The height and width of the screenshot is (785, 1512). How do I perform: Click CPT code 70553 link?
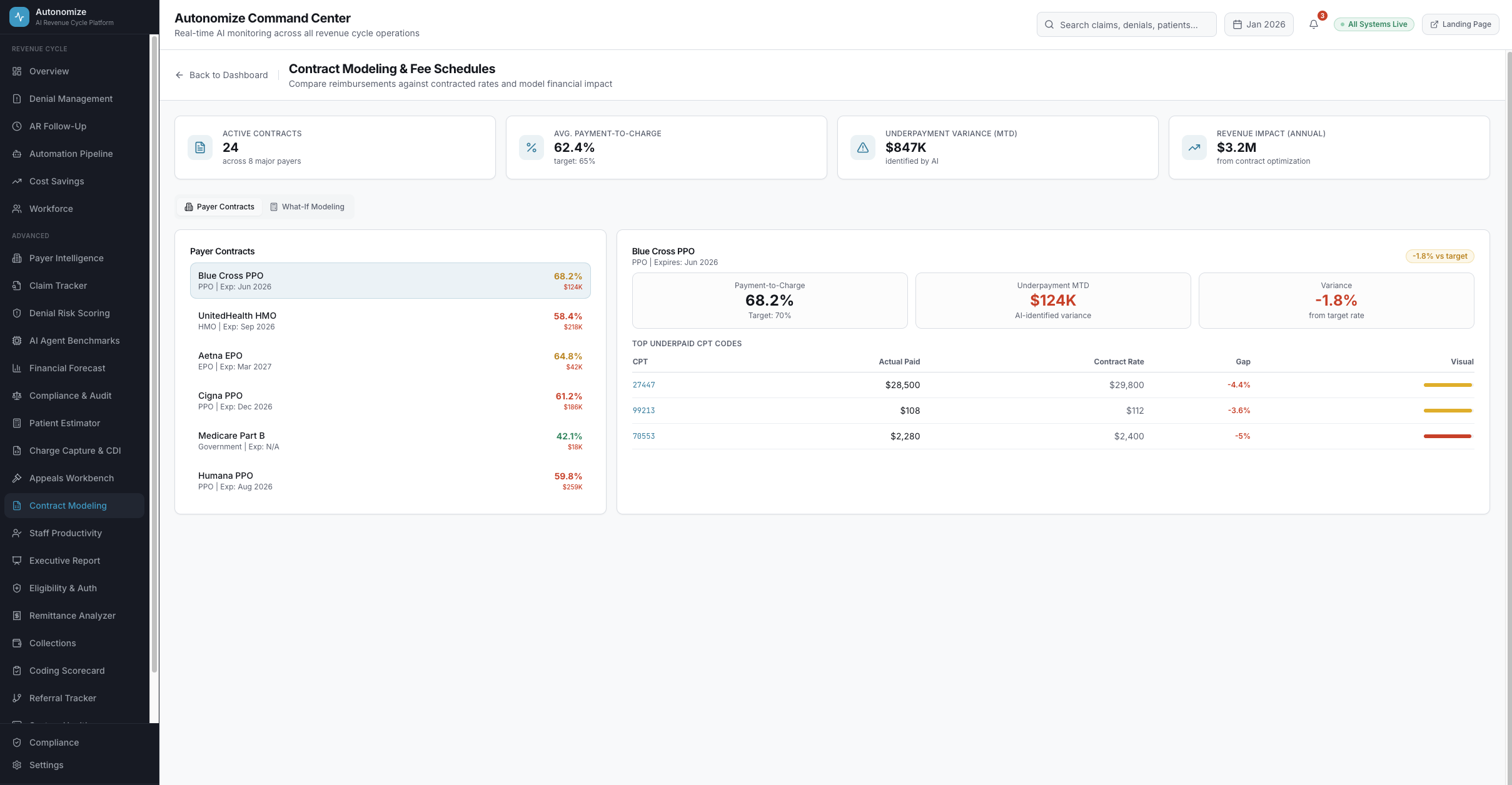click(x=643, y=436)
